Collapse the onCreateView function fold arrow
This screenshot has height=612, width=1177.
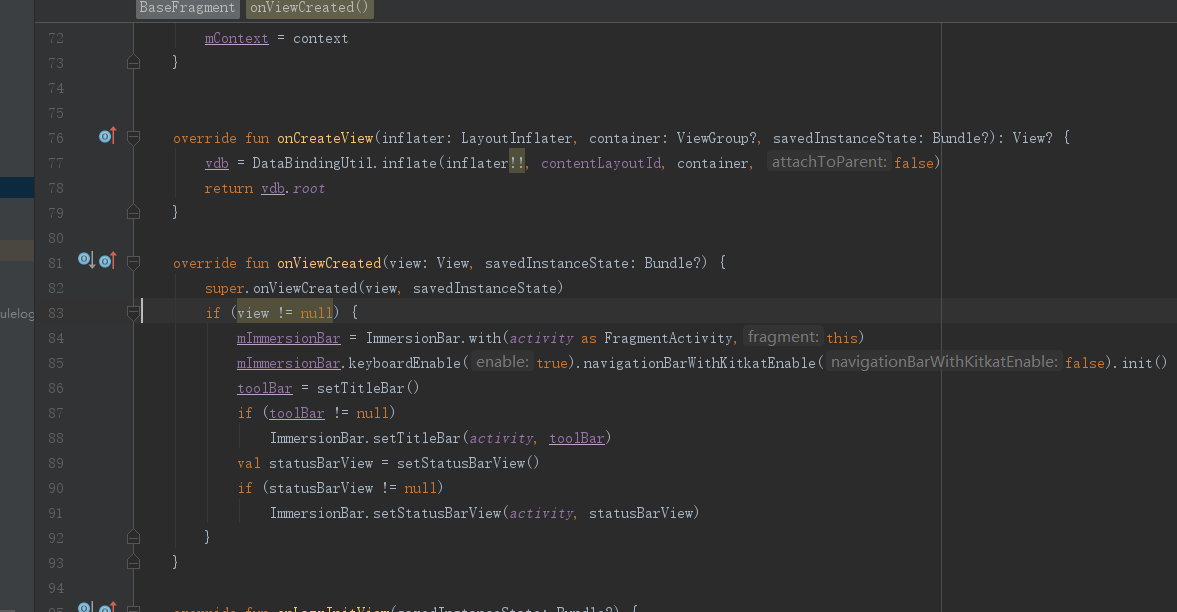133,138
